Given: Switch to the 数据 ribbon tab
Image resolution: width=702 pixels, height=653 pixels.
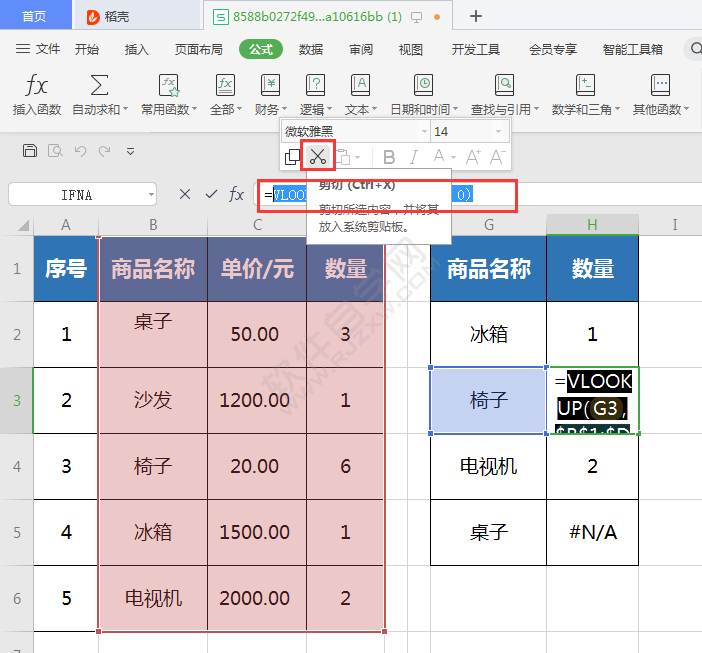Looking at the screenshot, I should tap(311, 49).
